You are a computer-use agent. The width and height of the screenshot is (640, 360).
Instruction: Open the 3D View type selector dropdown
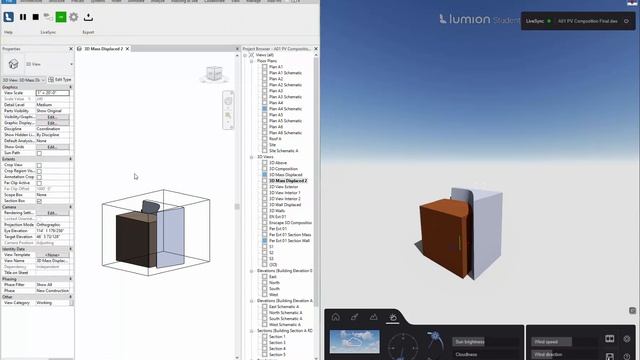tap(71, 64)
